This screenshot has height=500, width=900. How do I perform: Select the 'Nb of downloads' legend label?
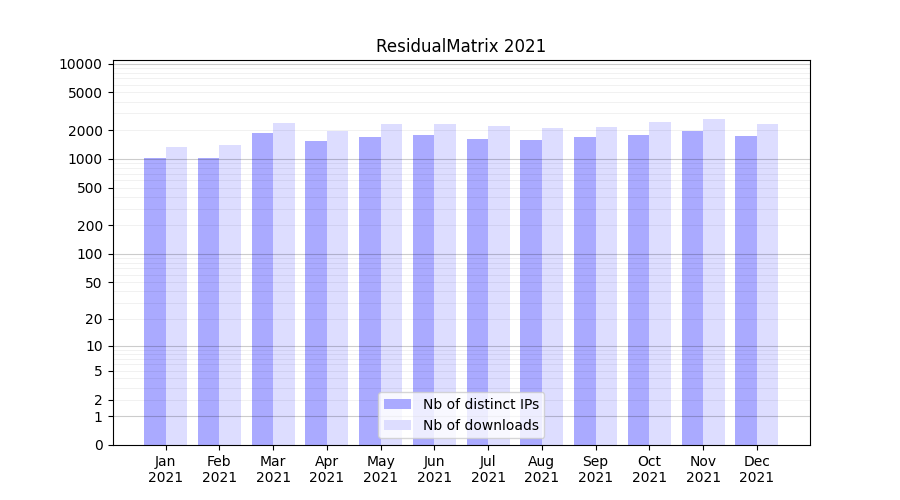(x=480, y=425)
